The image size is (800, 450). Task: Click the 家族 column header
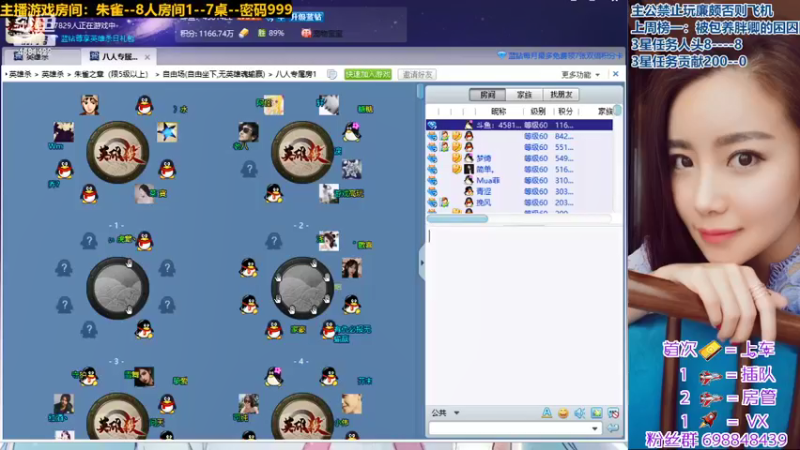[605, 111]
